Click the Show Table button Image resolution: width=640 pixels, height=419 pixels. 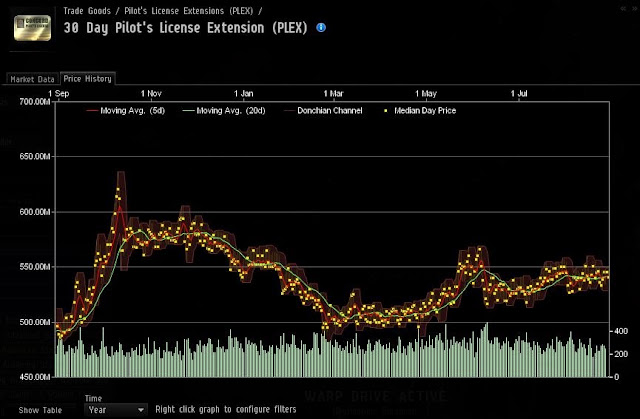tap(40, 410)
